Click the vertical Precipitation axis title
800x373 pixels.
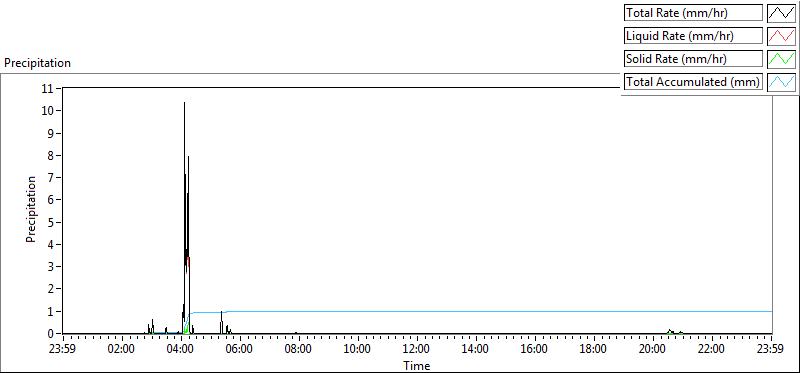click(31, 209)
